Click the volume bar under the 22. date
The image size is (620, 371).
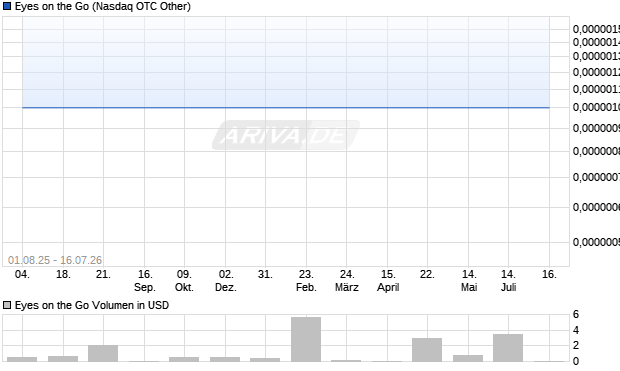coord(427,350)
